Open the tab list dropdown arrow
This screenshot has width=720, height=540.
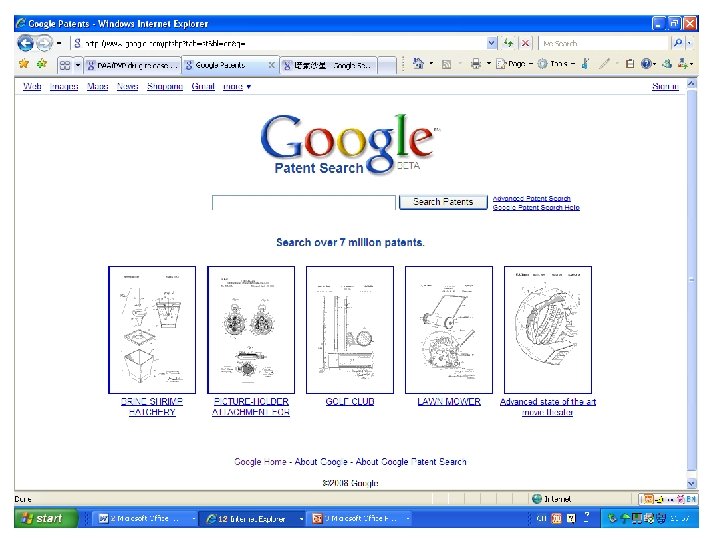click(x=78, y=65)
